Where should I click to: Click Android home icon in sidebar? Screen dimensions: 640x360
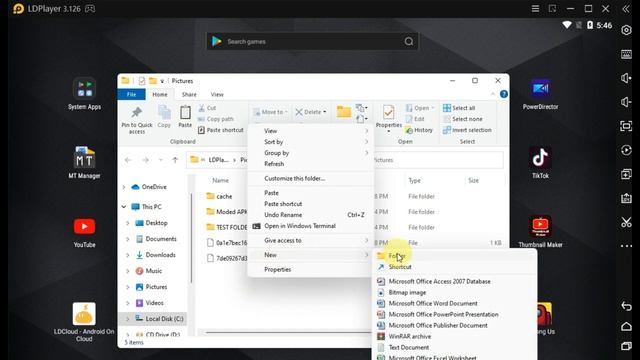click(626, 327)
